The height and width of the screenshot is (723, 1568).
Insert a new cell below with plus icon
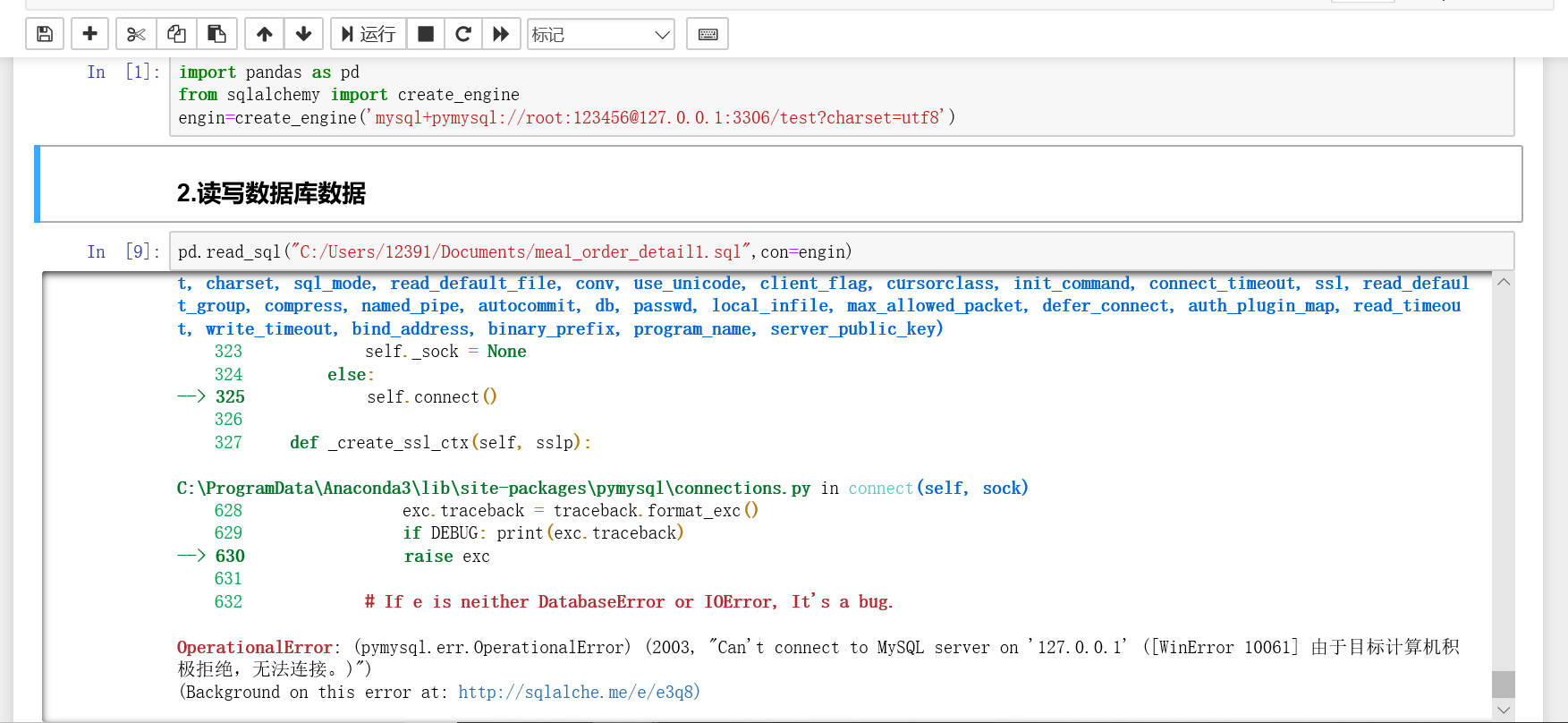tap(89, 34)
